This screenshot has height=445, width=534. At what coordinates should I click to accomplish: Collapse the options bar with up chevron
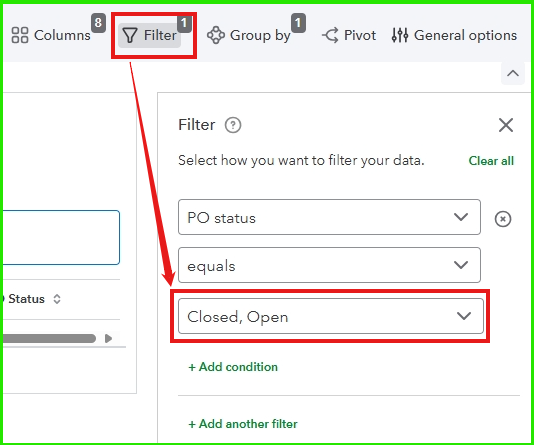tap(513, 73)
